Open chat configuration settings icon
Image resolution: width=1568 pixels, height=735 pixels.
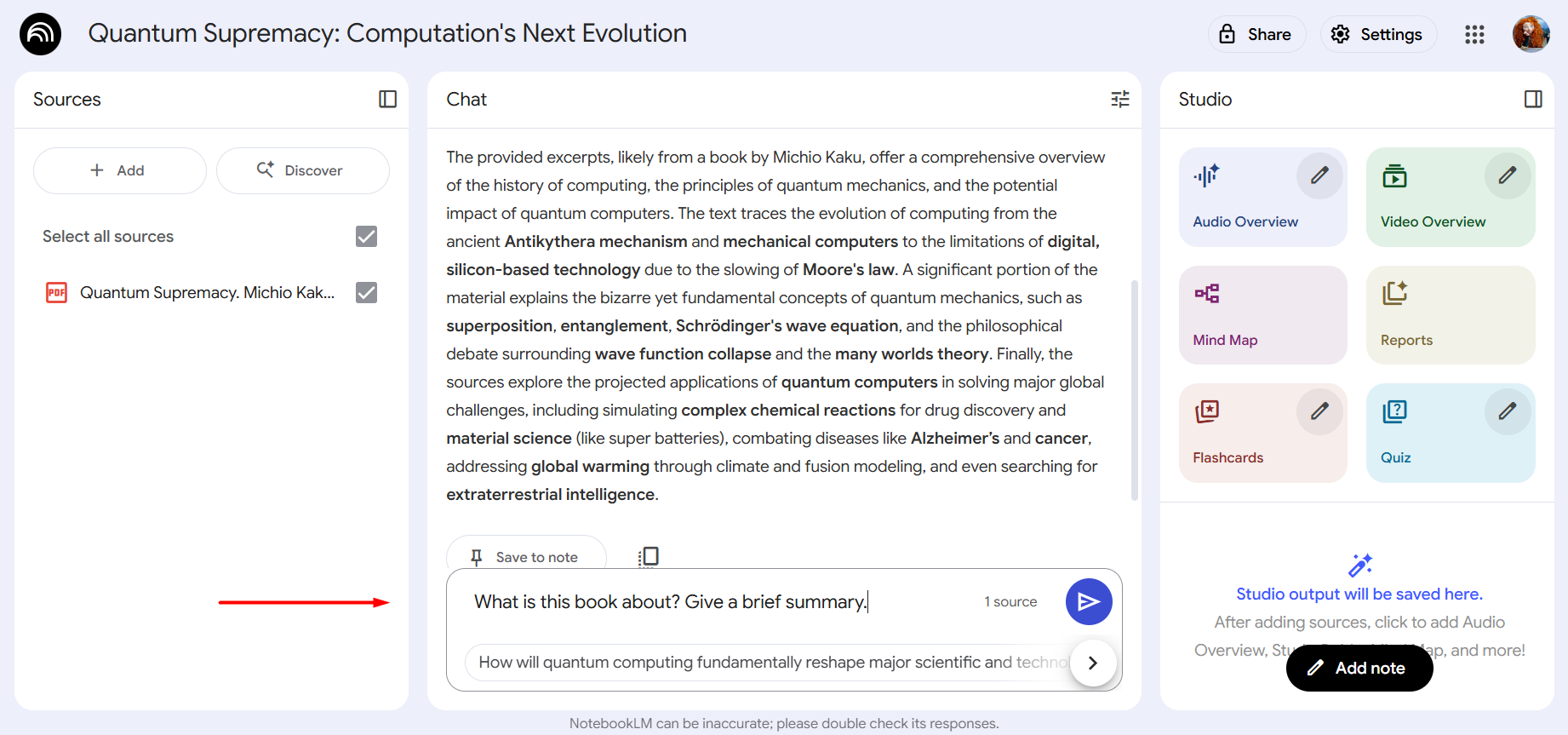(1120, 99)
